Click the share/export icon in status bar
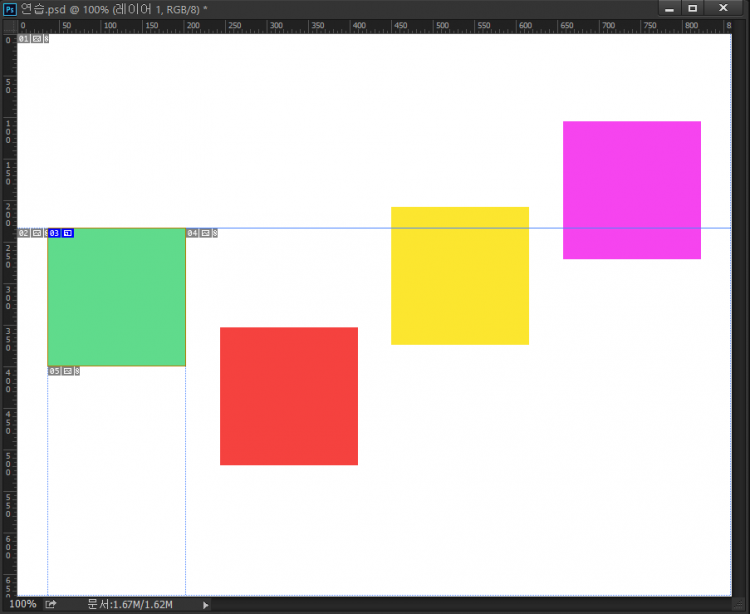Viewport: 750px width, 614px height. click(x=51, y=604)
